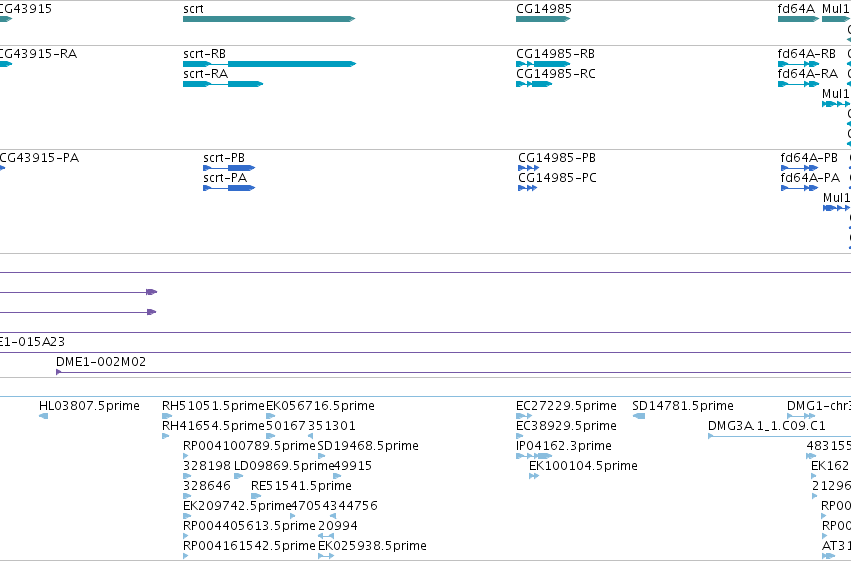Click the RP004100789.5prime EST

pyautogui.click(x=186, y=456)
